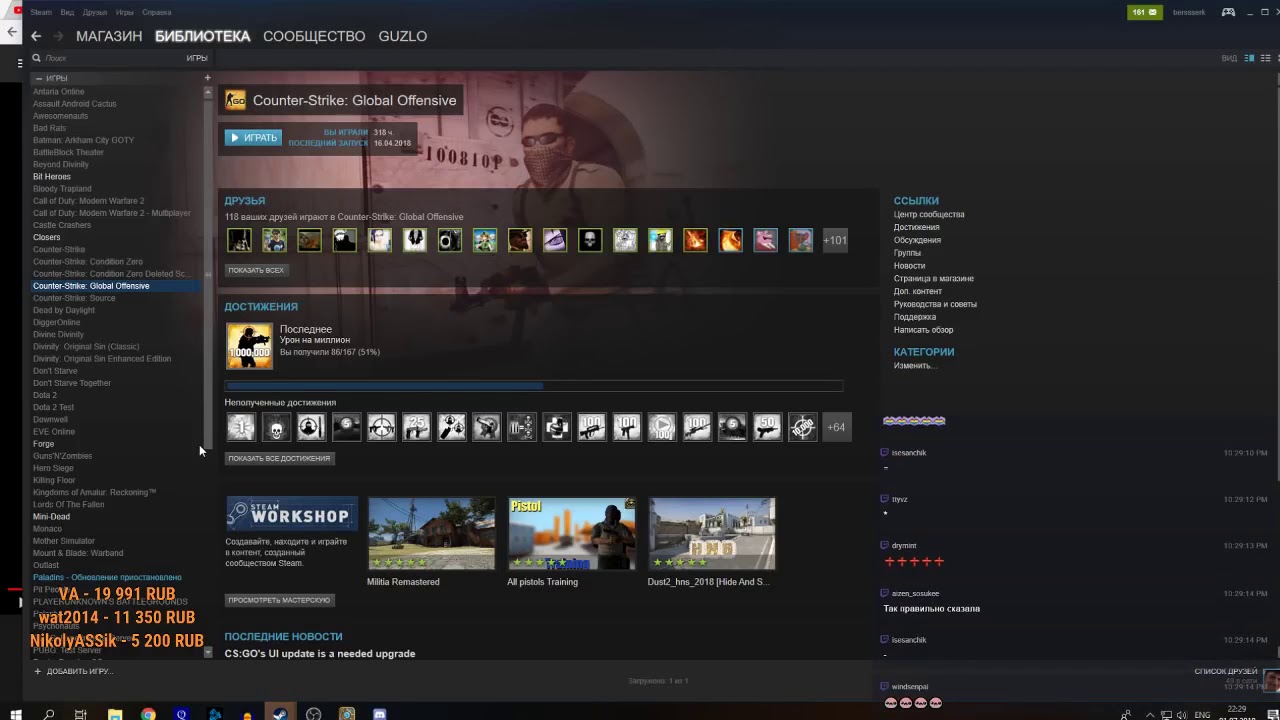Open the skull friend avatar
Screen dimensions: 1280x720
tap(590, 240)
